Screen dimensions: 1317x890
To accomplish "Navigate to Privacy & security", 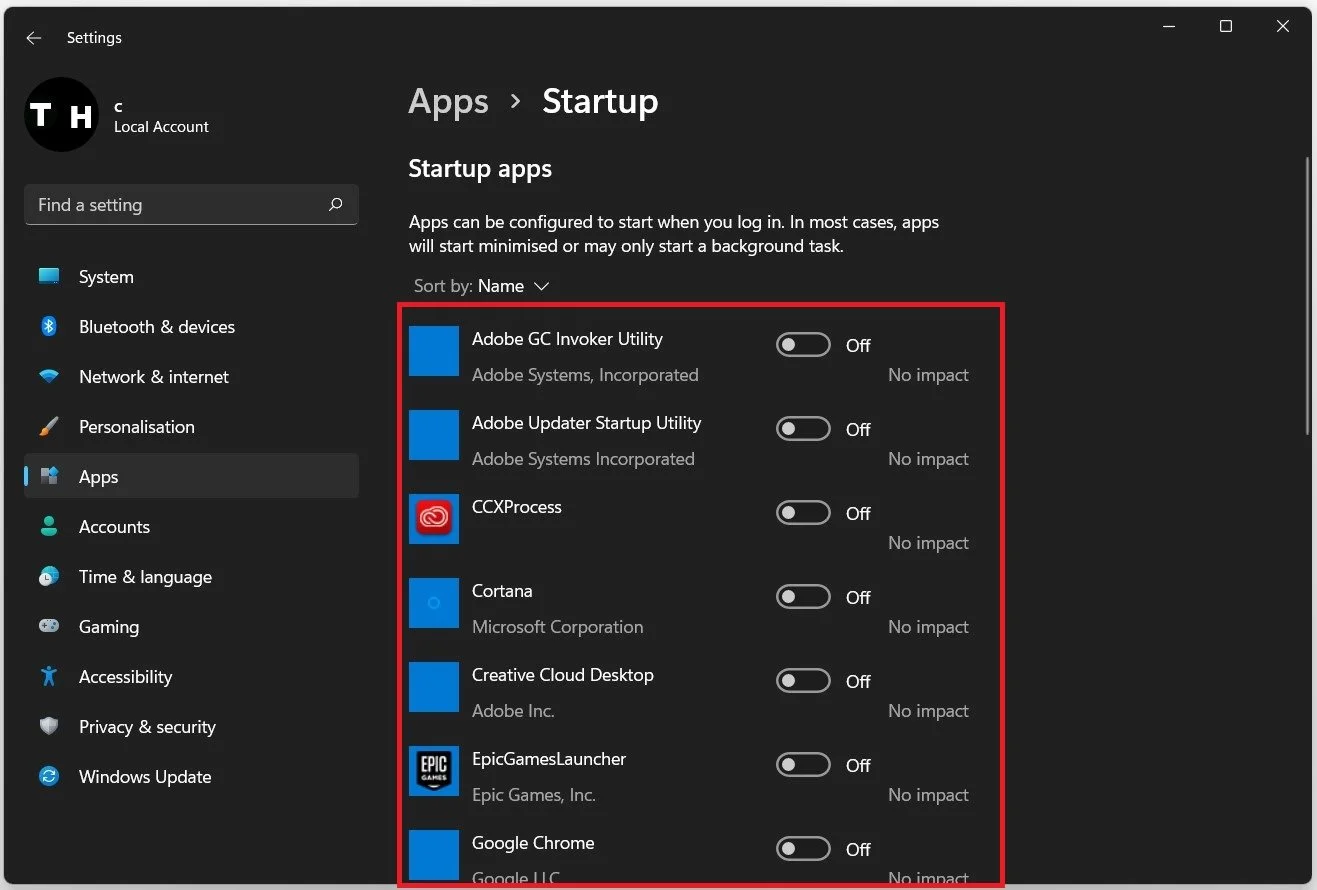I will click(x=191, y=727).
